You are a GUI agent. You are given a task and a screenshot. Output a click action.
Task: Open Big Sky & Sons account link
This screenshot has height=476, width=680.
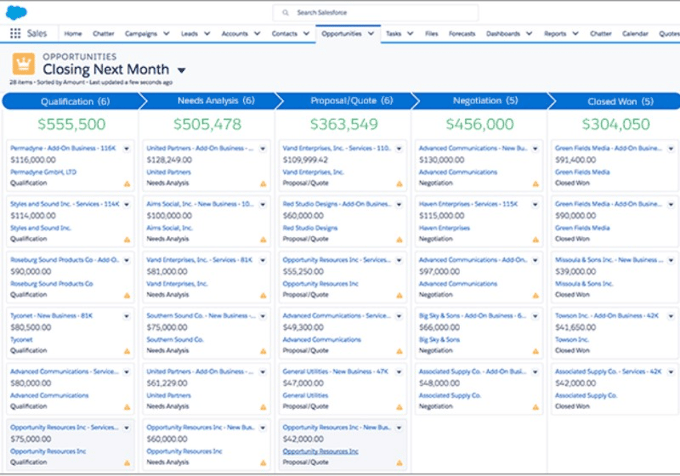click(x=439, y=340)
